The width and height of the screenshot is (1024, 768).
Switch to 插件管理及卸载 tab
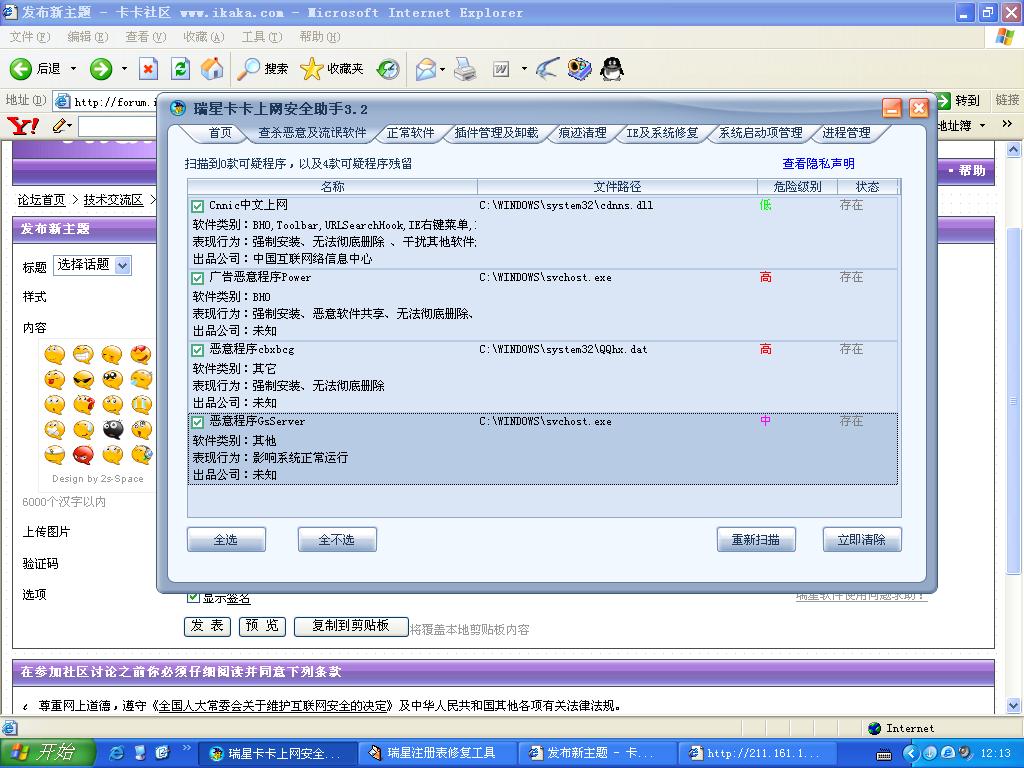pyautogui.click(x=496, y=133)
